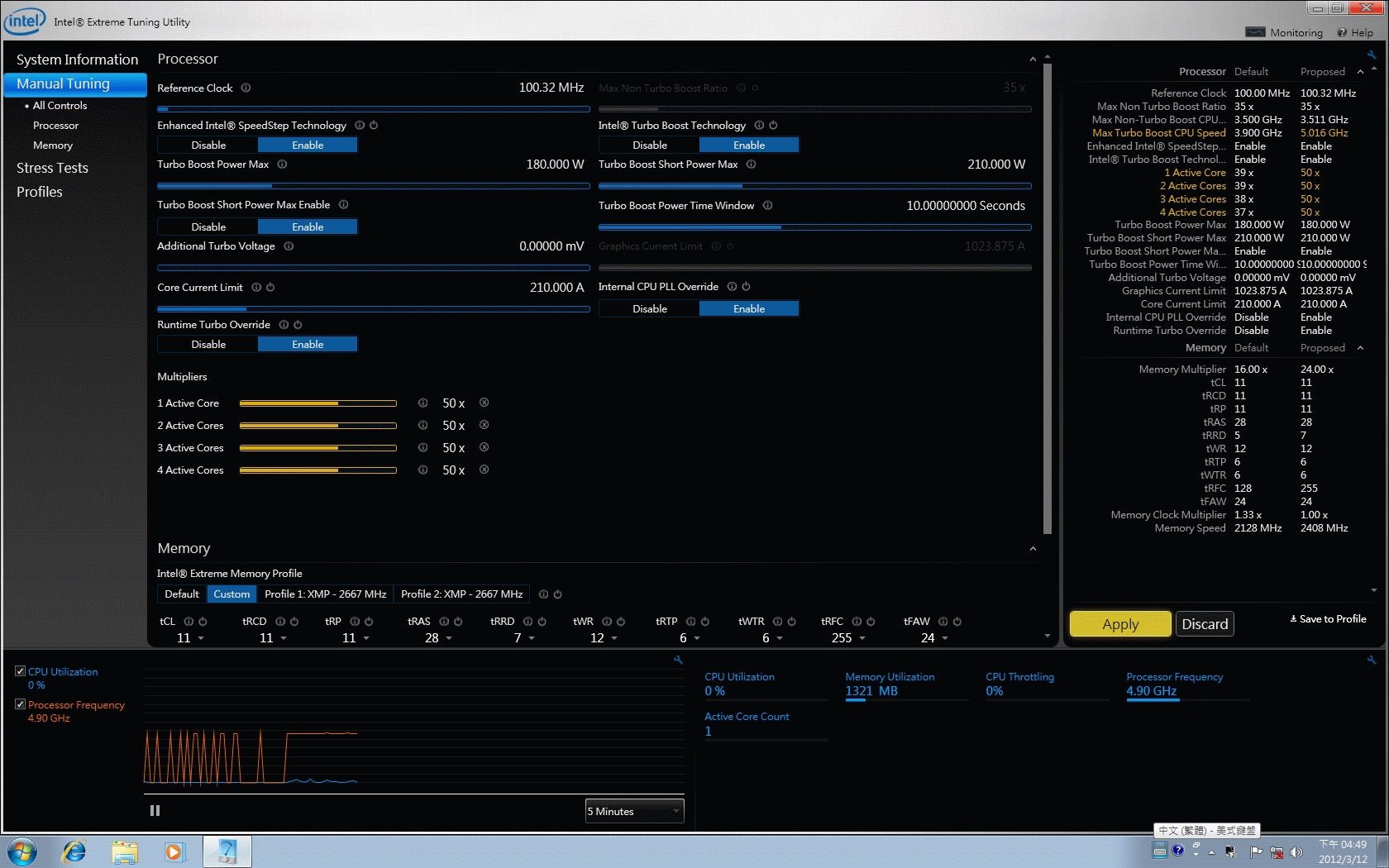Click info icon next to Turbo Boost Power Max

282,165
